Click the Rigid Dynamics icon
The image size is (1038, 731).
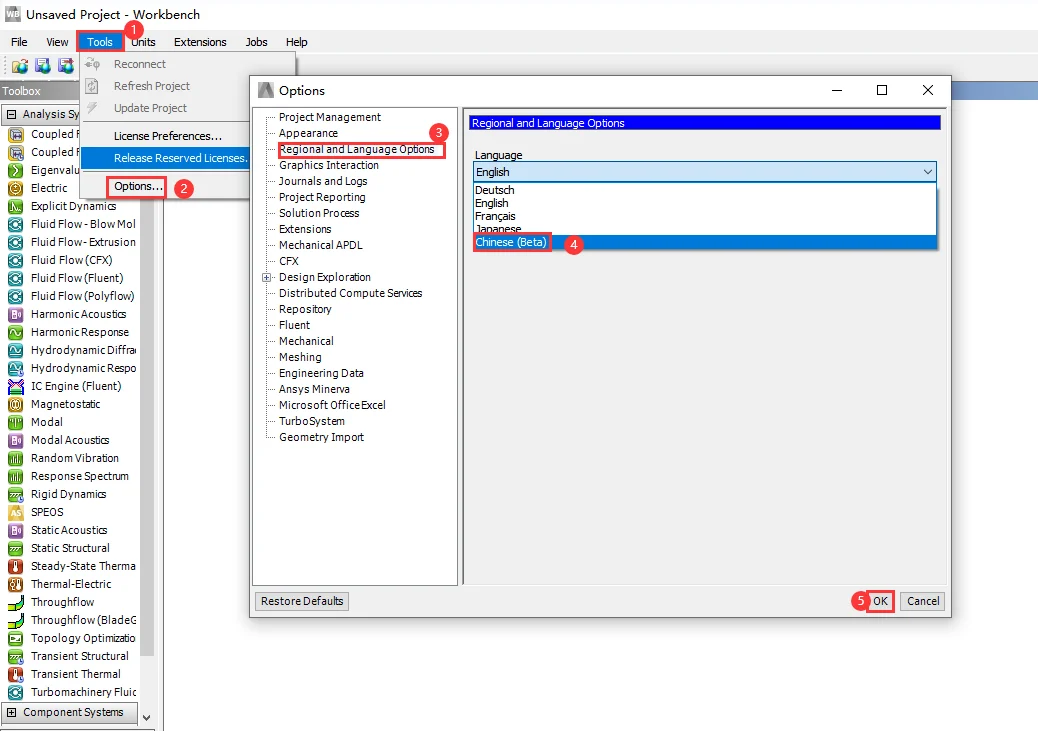[x=15, y=495]
